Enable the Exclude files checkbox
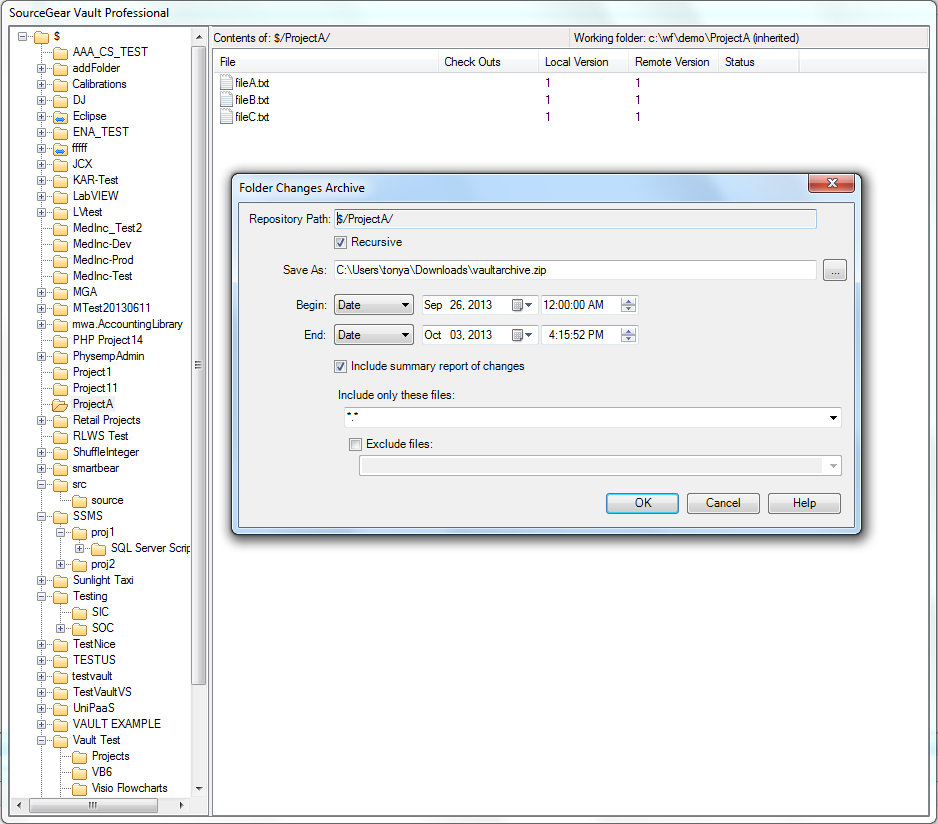This screenshot has height=824, width=938. (x=355, y=444)
